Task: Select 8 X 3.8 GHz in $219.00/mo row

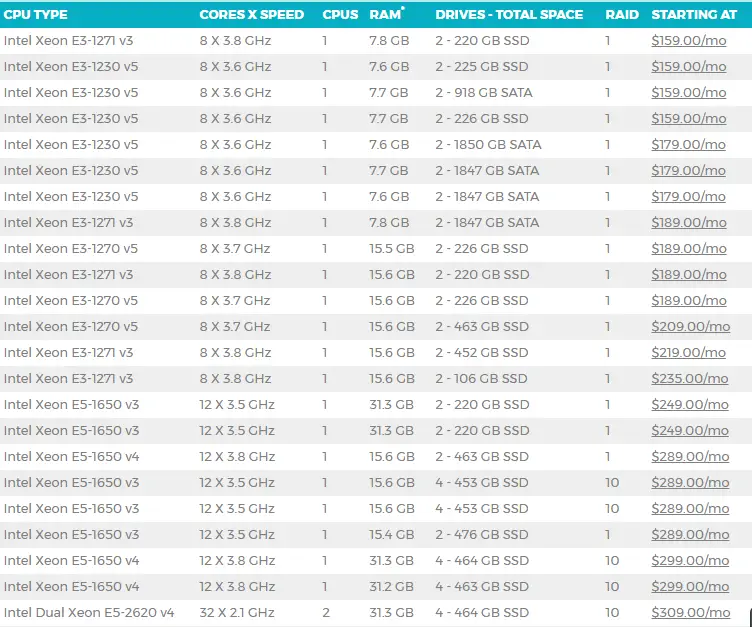Action: (x=235, y=353)
